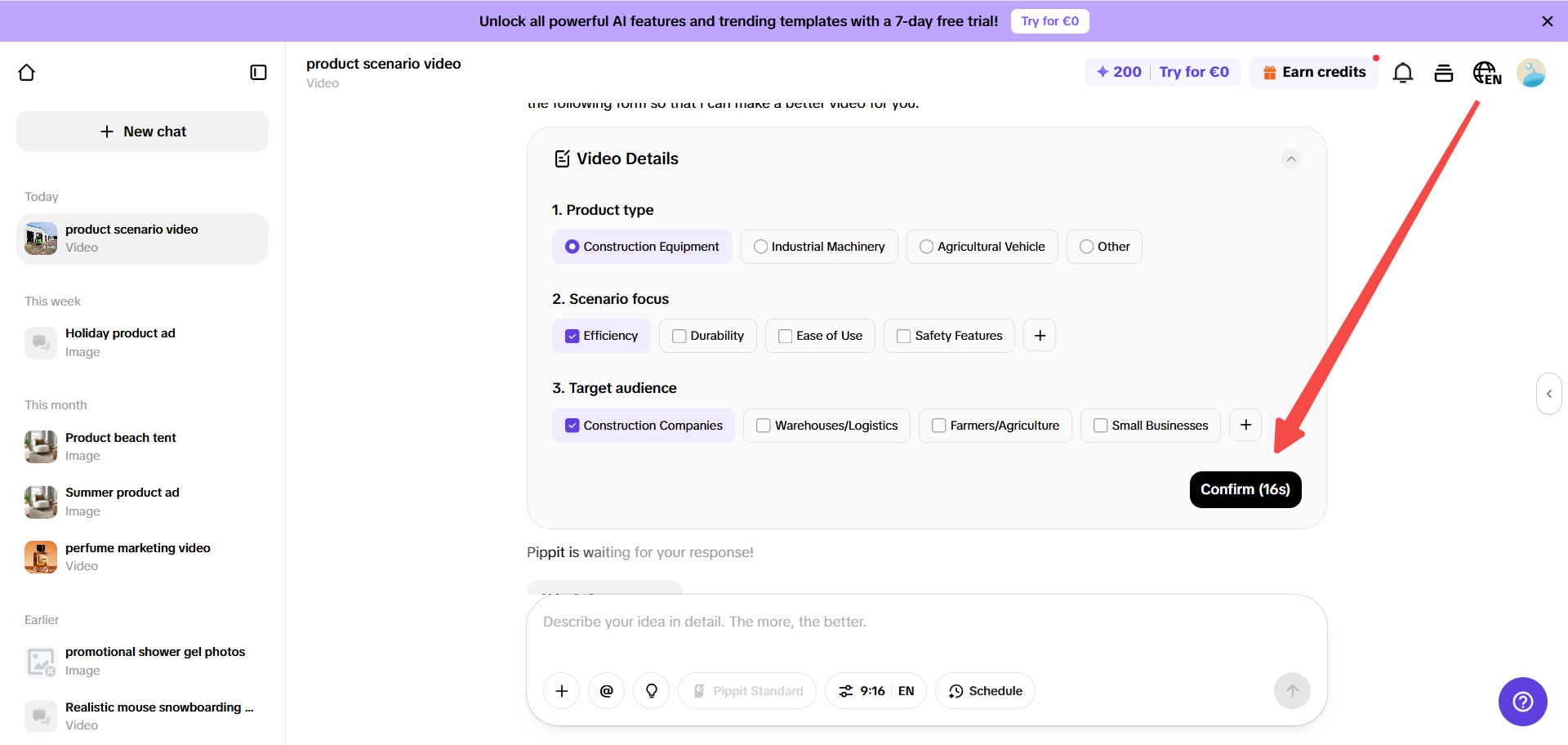Expand the right side panel arrow
This screenshot has height=745, width=1568.
coord(1548,394)
